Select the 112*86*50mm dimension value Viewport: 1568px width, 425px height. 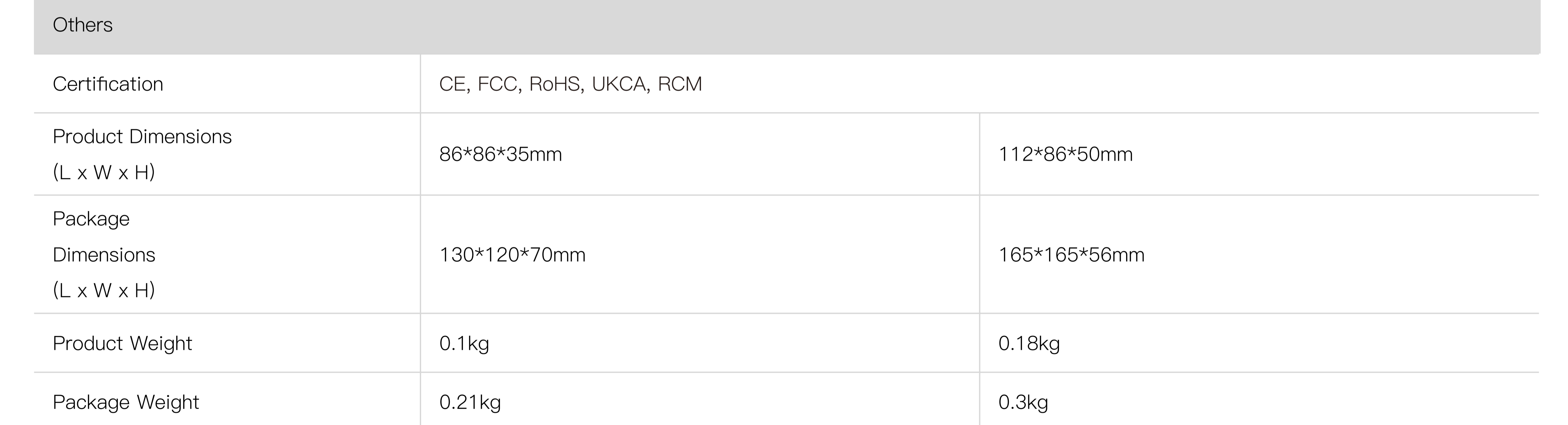[x=1065, y=155]
